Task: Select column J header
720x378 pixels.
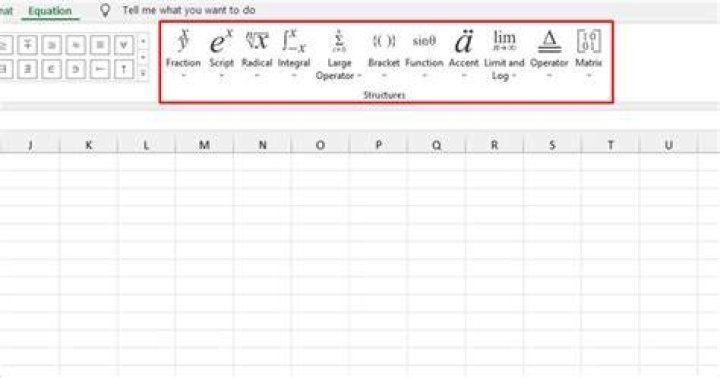Action: [x=30, y=145]
